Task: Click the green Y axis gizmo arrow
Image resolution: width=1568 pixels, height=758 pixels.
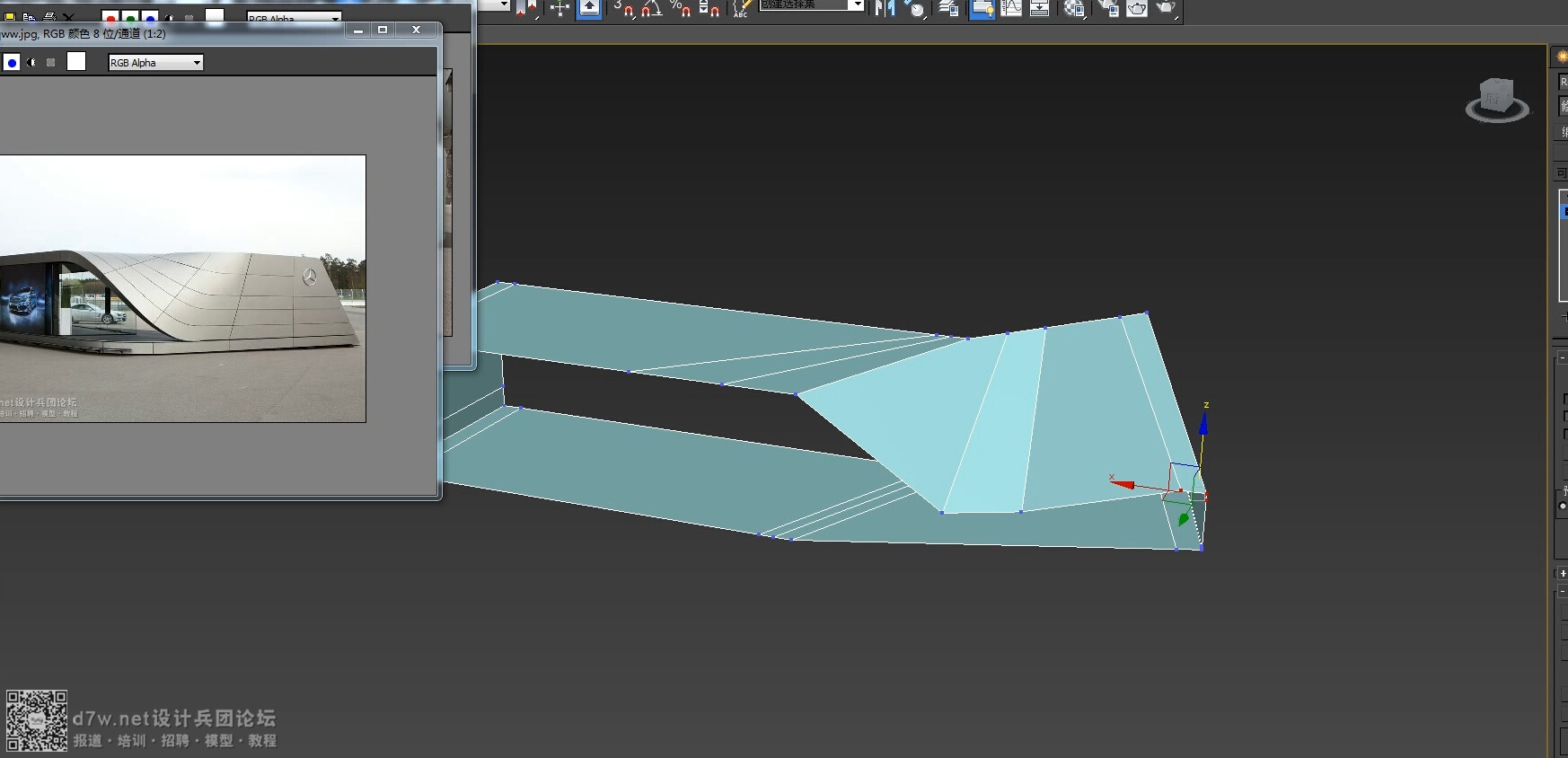Action: 1183,519
